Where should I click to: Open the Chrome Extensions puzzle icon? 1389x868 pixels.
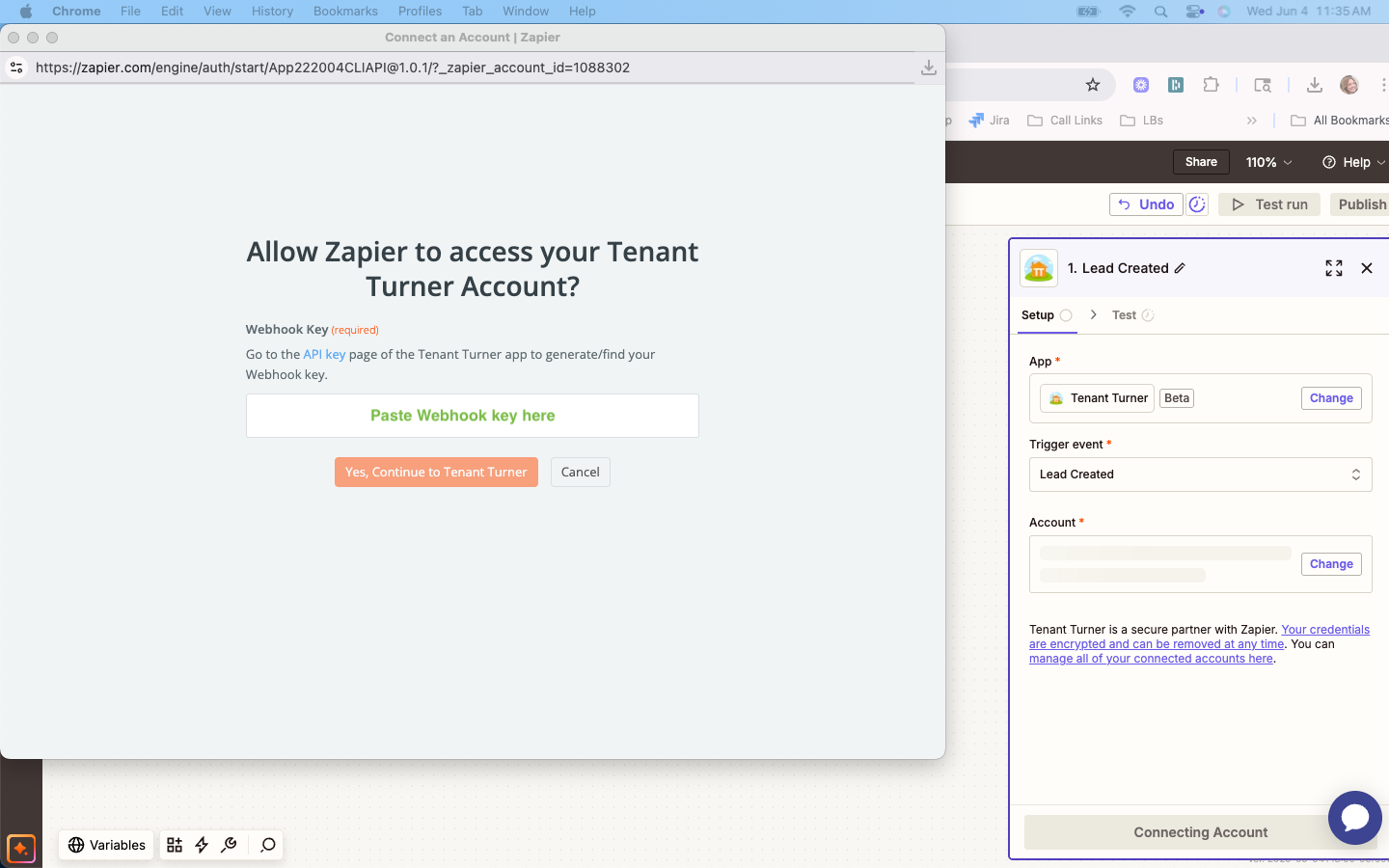(x=1212, y=85)
